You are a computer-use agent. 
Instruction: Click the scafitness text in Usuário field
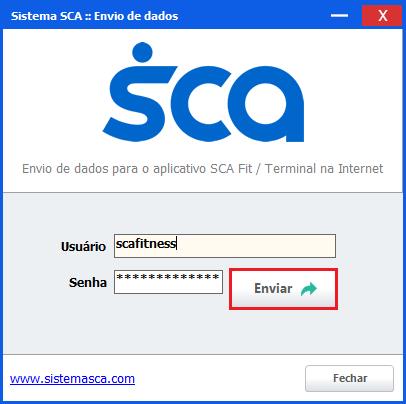(x=146, y=244)
